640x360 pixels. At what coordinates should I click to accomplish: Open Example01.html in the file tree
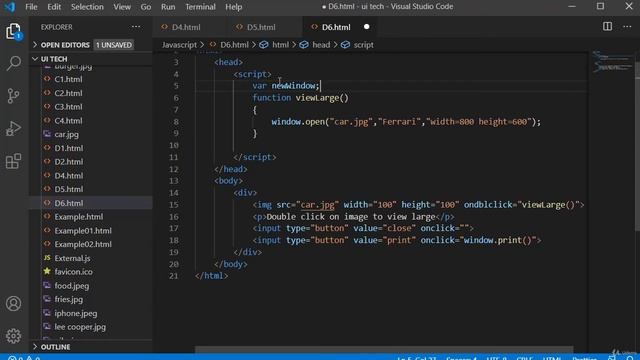[x=83, y=231]
